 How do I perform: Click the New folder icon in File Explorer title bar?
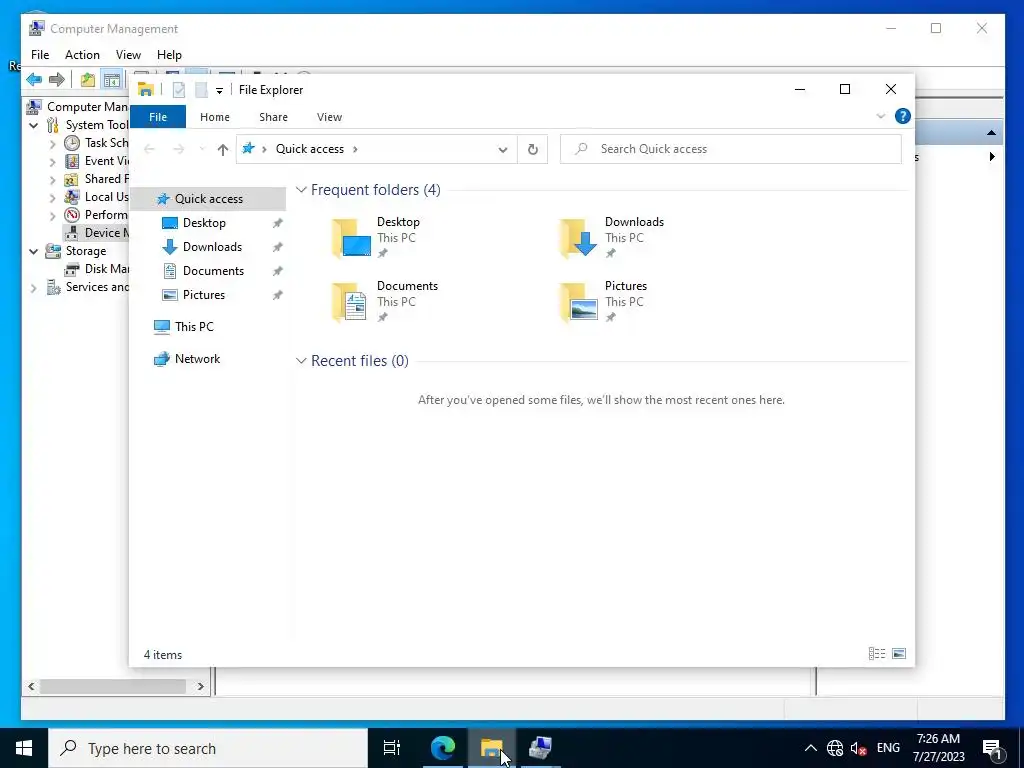[200, 90]
